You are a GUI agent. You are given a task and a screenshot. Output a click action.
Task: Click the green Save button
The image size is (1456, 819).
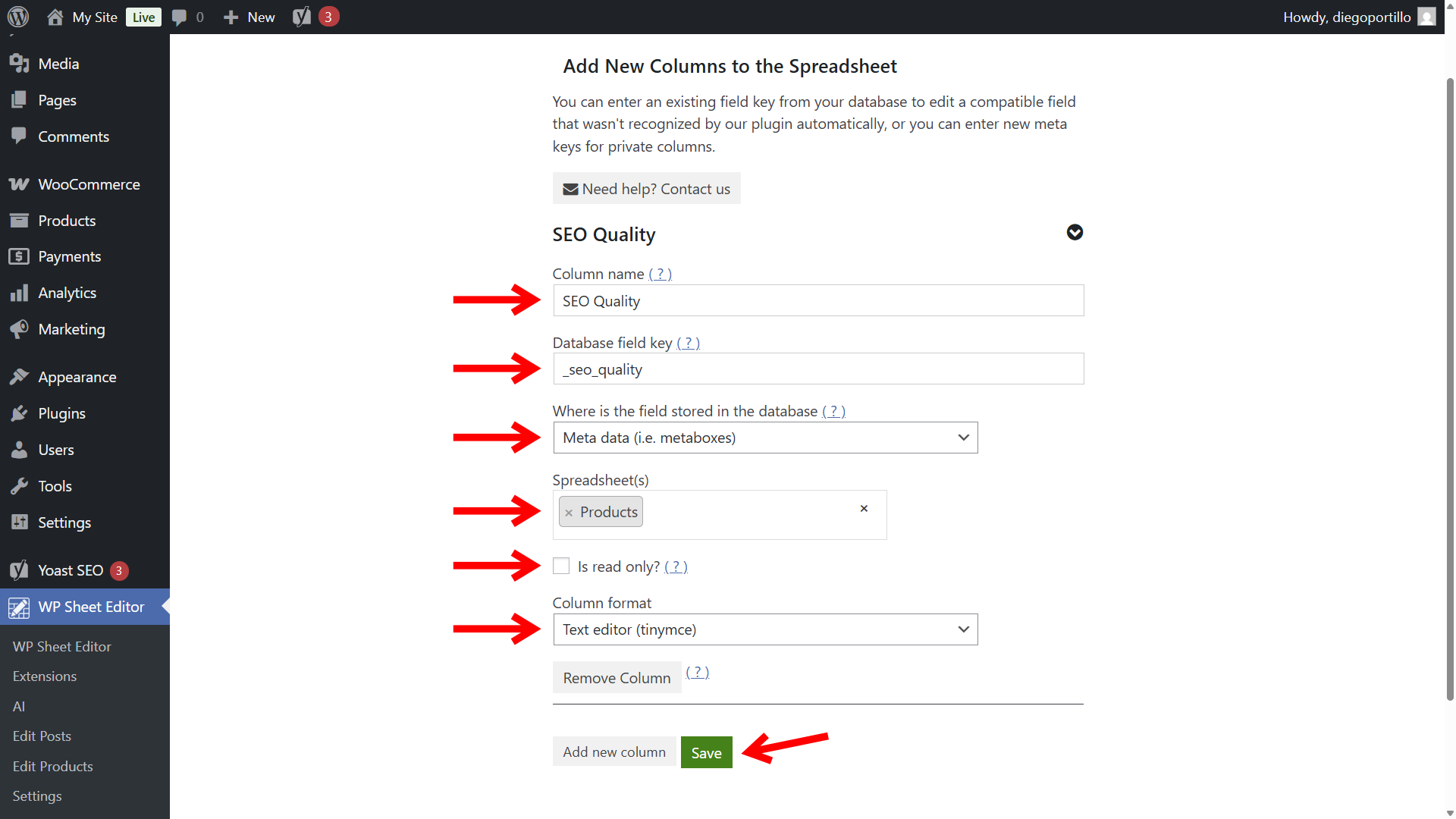(706, 752)
